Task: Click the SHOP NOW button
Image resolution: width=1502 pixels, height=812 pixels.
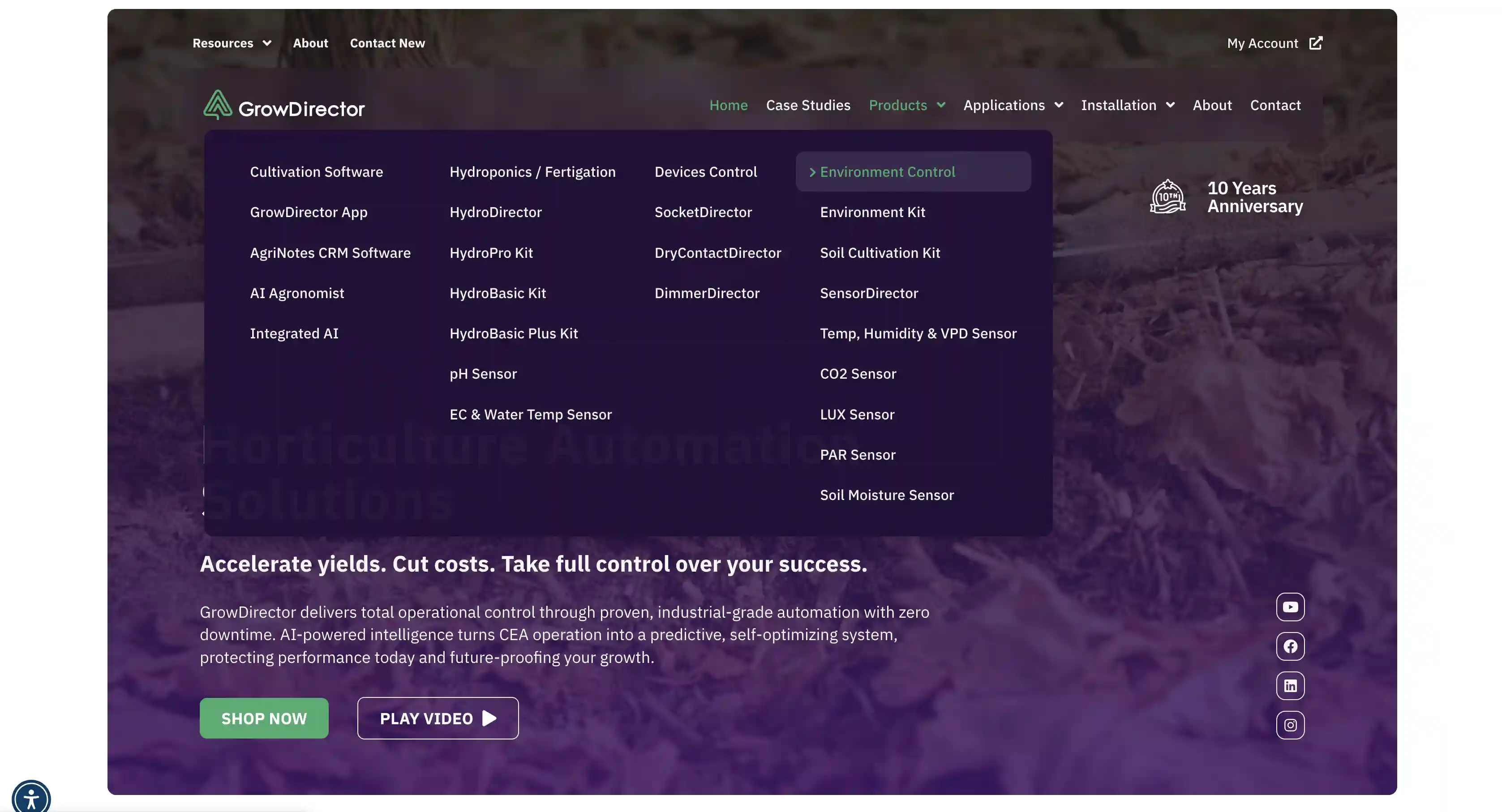Action: coord(264,718)
